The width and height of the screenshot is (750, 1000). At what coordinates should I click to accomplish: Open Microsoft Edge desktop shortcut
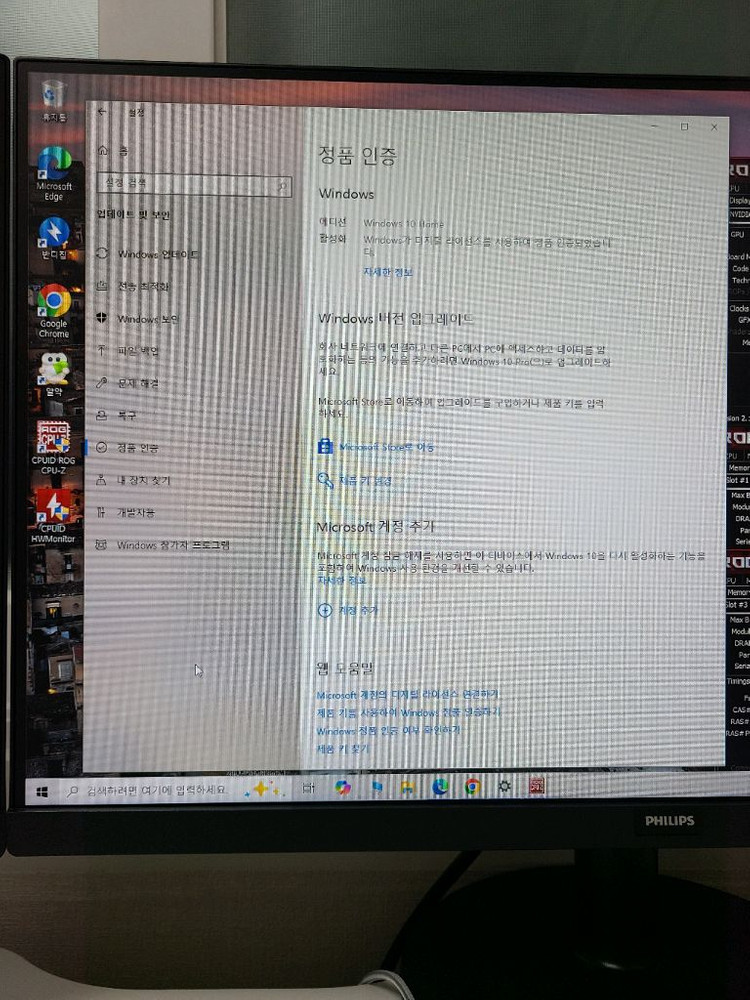pos(54,173)
